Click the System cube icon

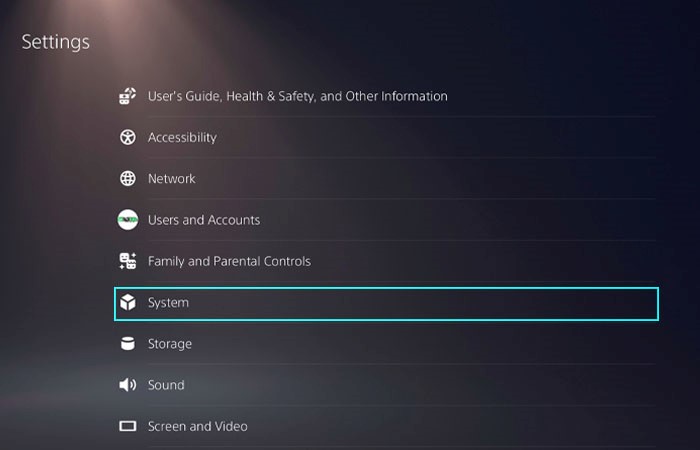128,302
